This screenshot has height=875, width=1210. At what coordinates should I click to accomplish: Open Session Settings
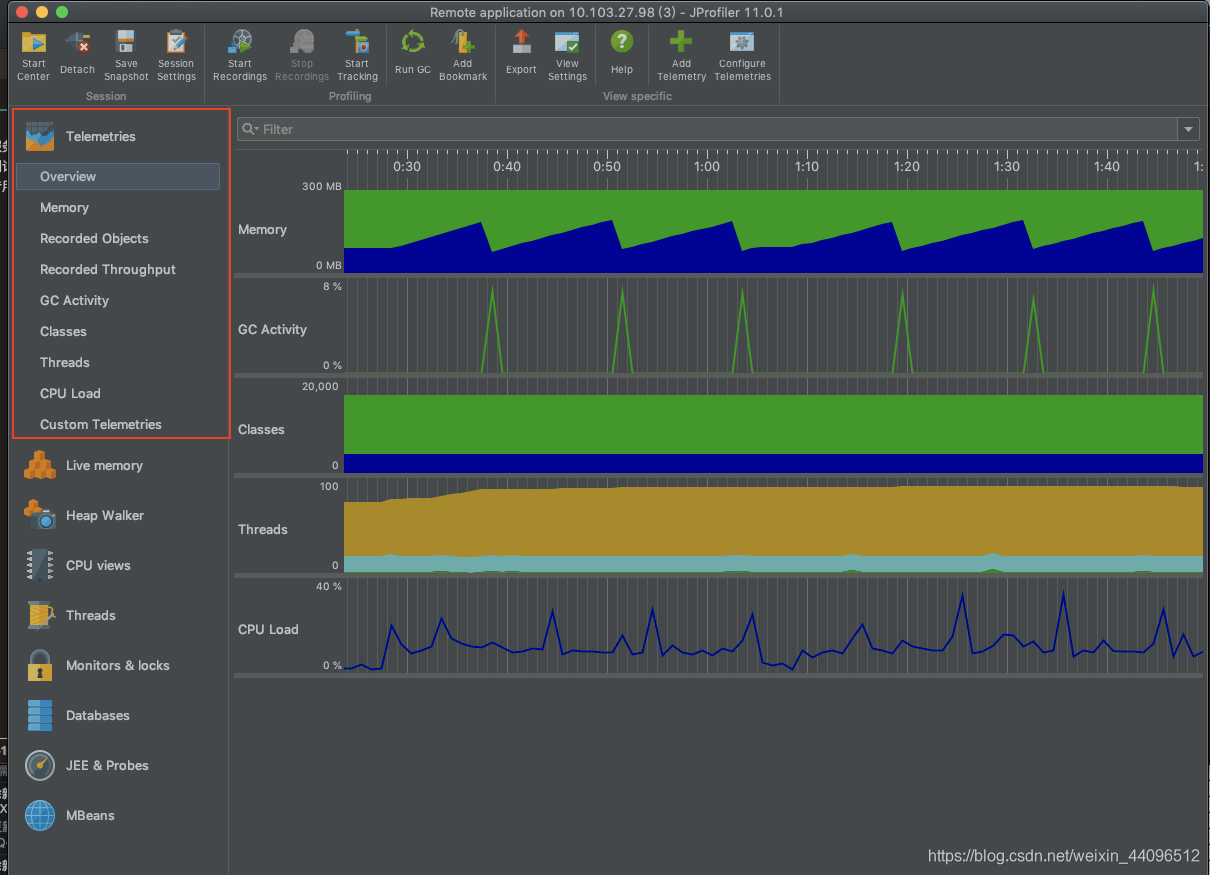click(x=176, y=56)
